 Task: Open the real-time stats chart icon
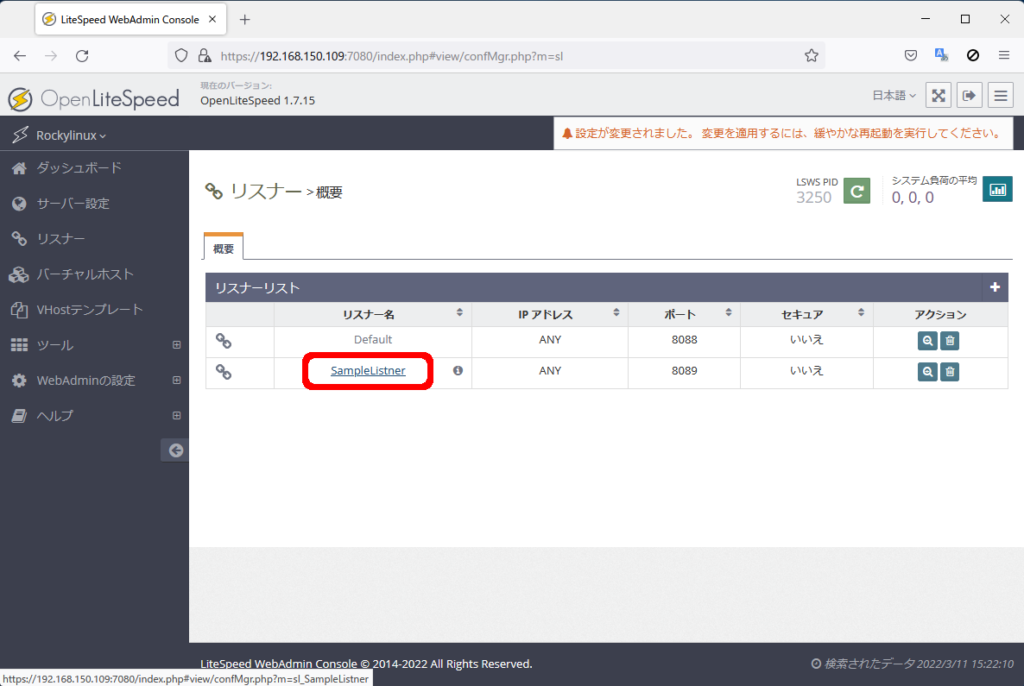(997, 189)
